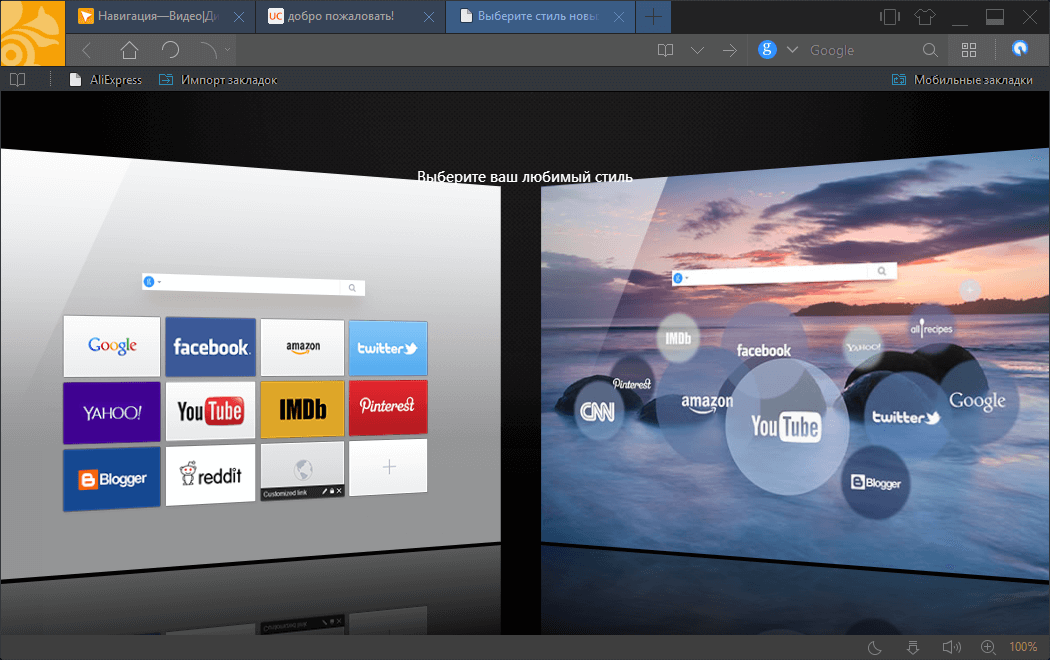Click the magnifier search icon
Viewport: 1050px width, 660px height.
pos(929,50)
